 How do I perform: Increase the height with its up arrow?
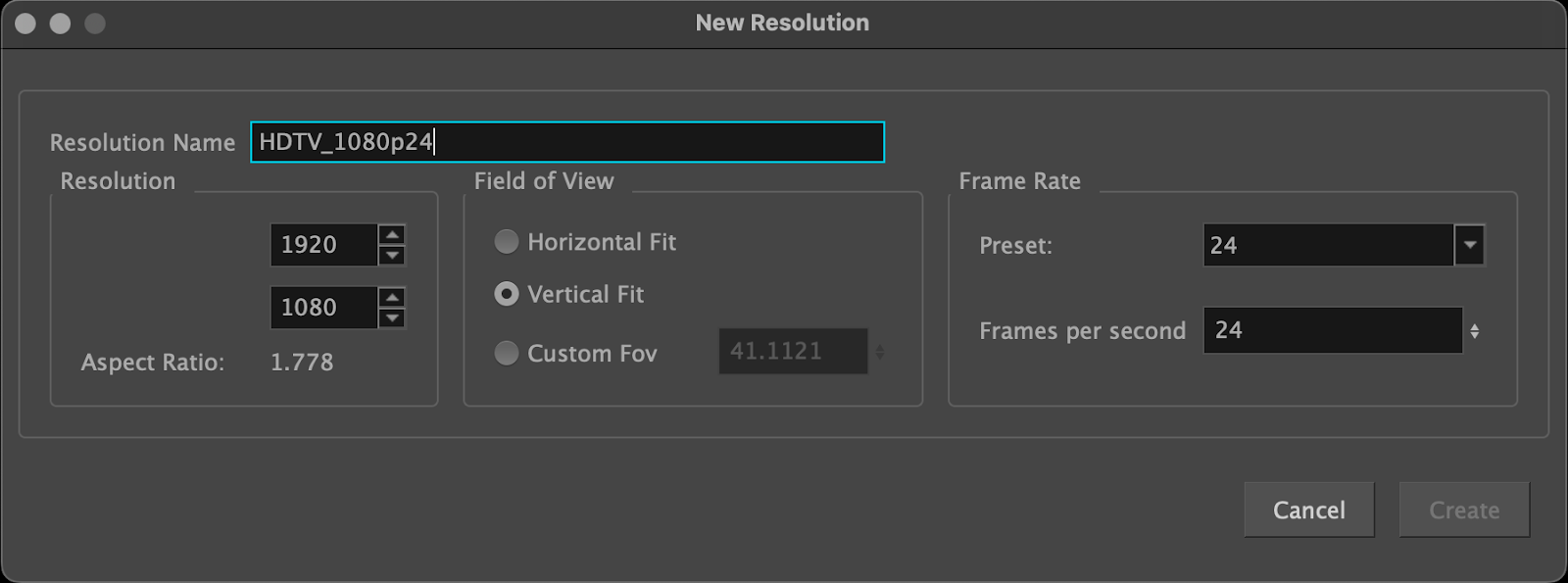[392, 298]
